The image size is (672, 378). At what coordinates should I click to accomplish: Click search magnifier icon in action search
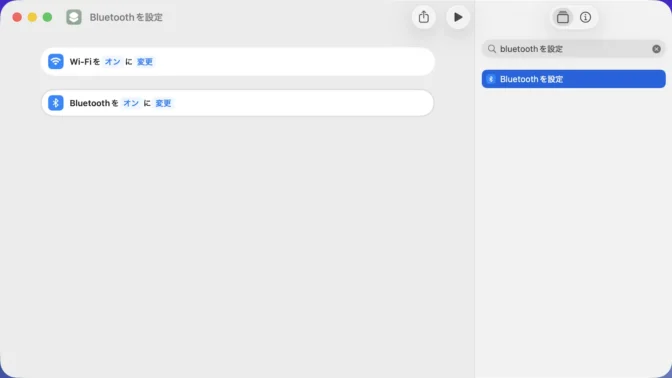(x=492, y=49)
